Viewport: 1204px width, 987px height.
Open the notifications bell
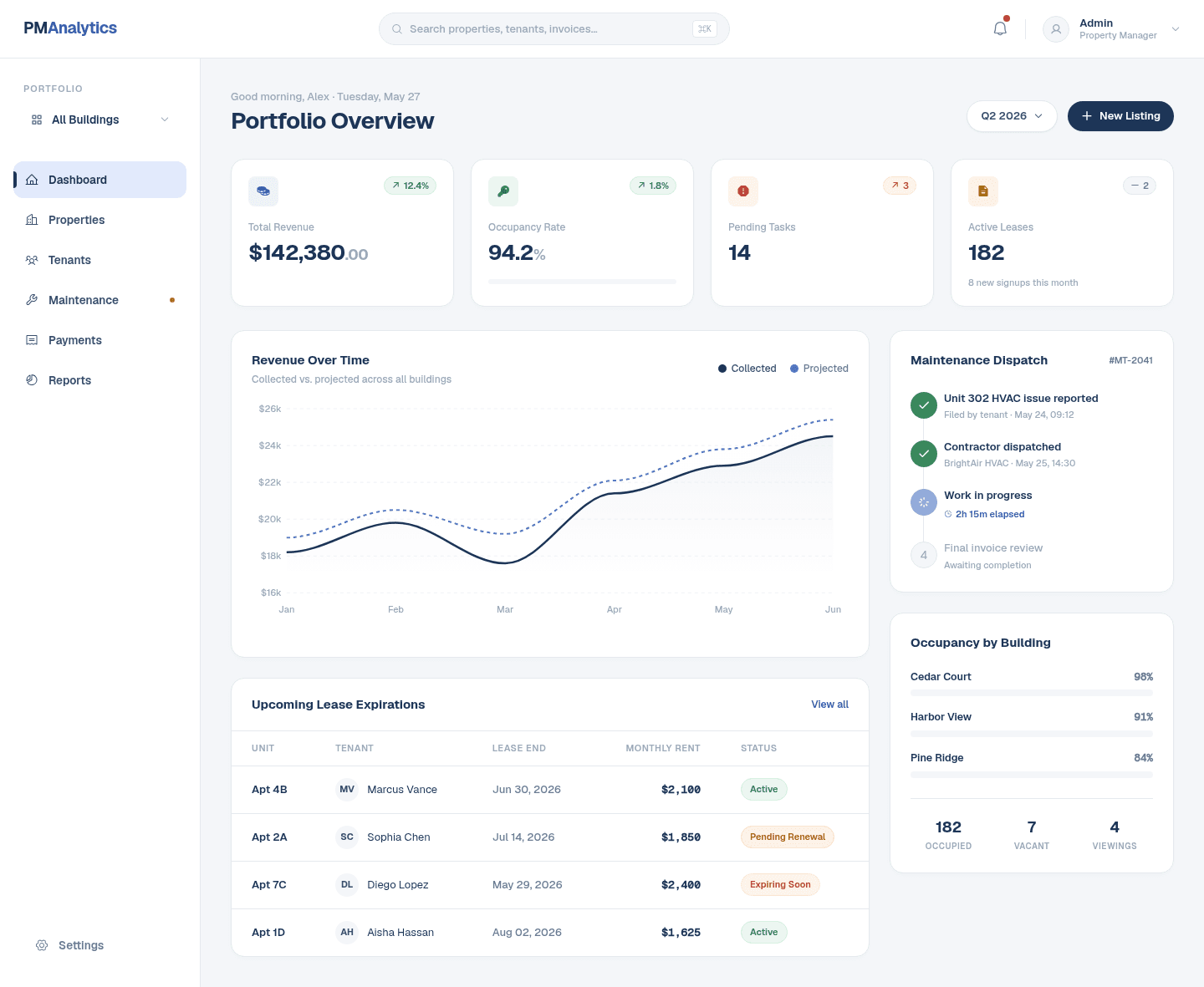[x=1000, y=28]
